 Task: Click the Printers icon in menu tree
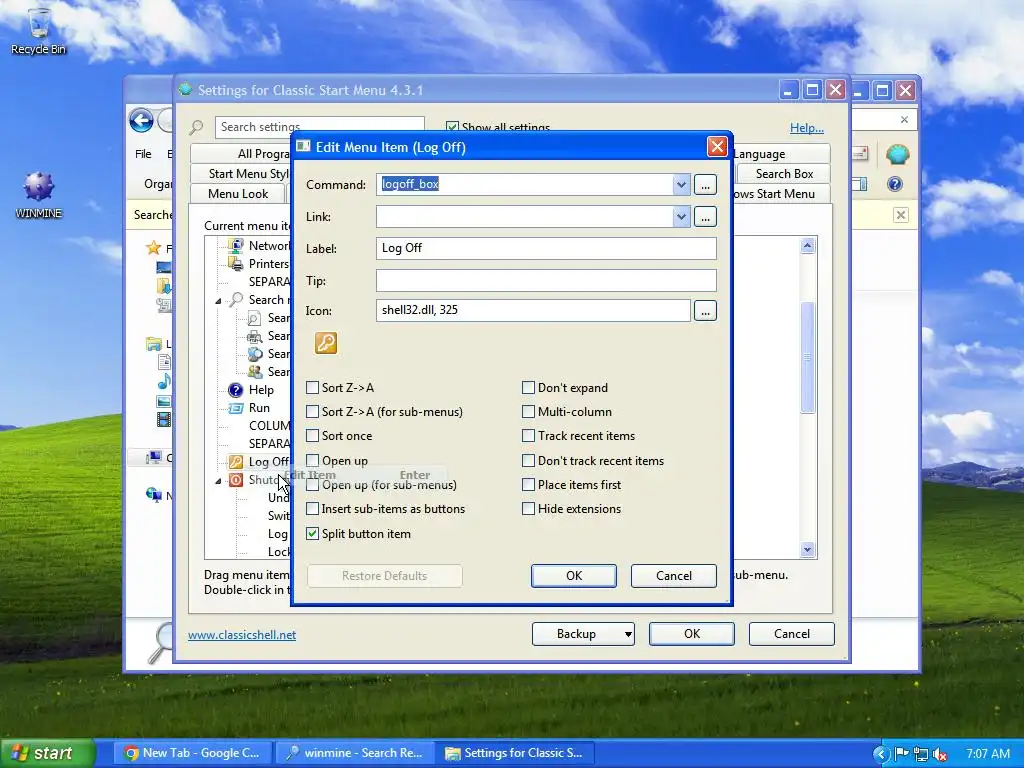click(235, 264)
